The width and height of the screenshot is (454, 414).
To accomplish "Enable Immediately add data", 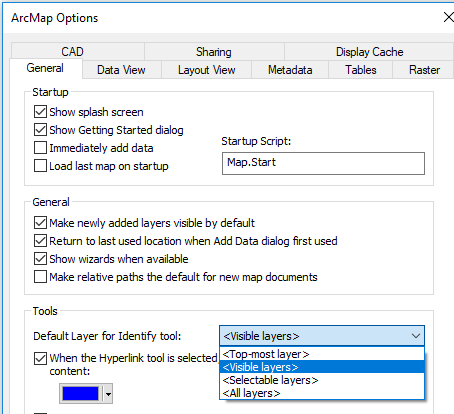I will (x=40, y=148).
